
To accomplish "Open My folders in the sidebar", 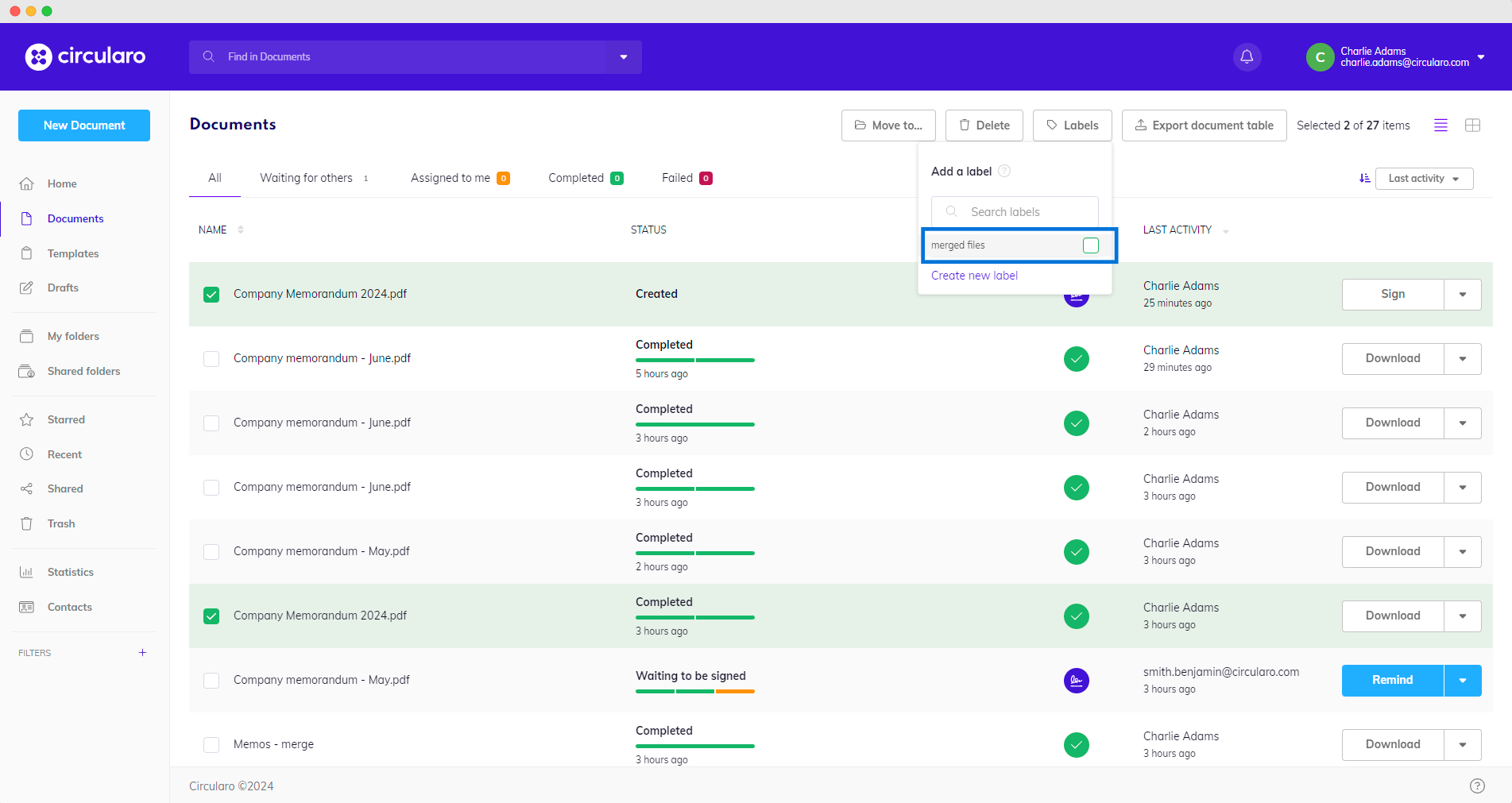I will pyautogui.click(x=73, y=336).
